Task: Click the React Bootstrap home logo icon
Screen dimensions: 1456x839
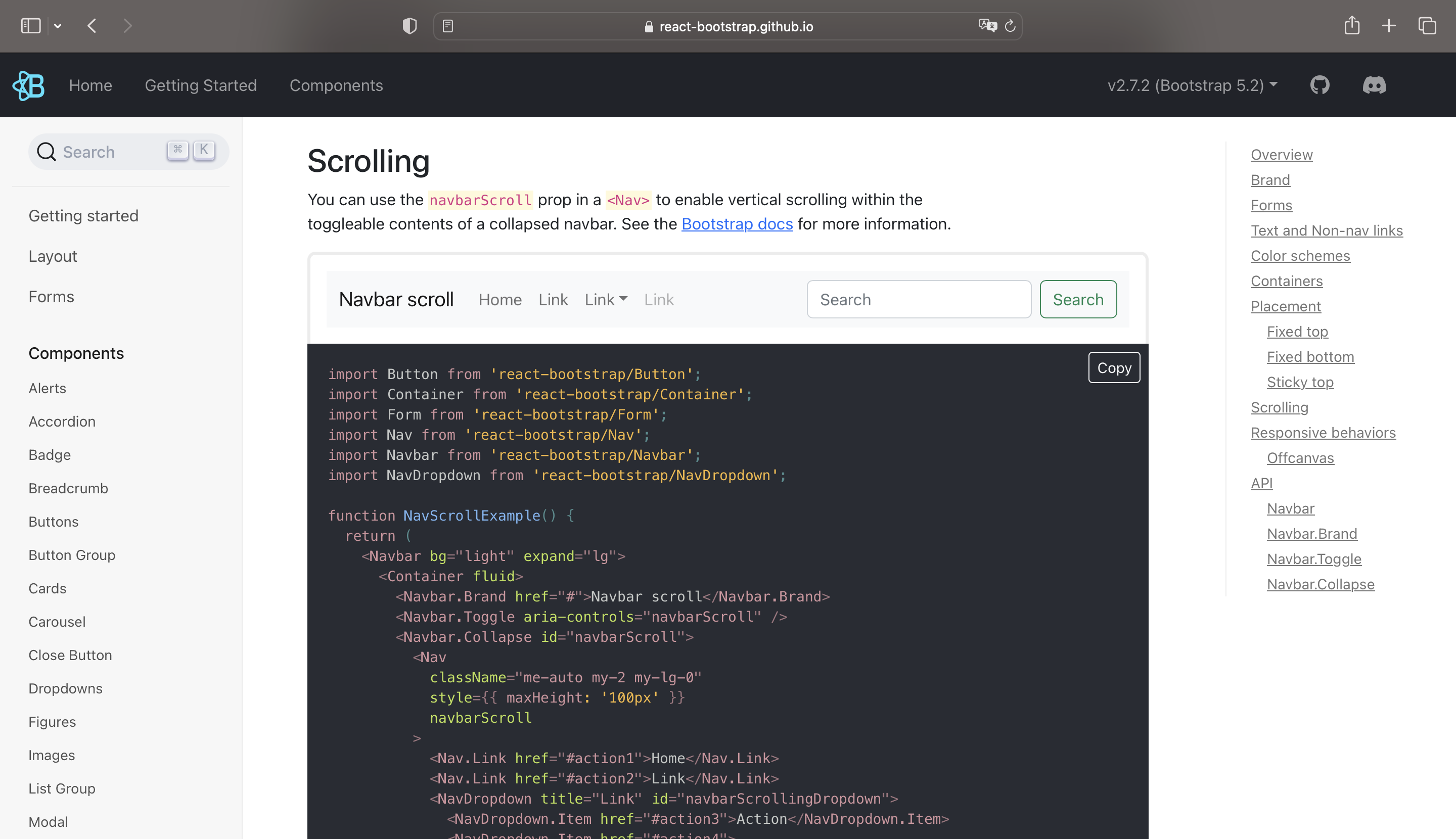Action: pos(29,85)
